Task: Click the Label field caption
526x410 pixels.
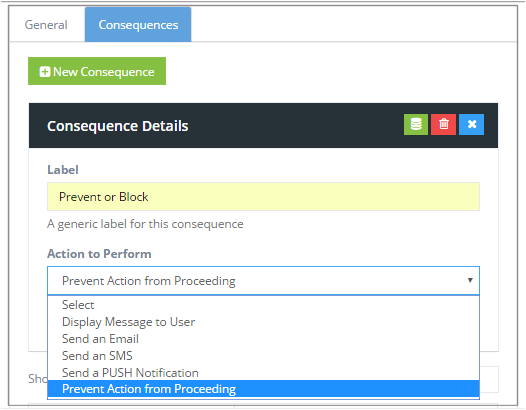Action: tap(63, 170)
